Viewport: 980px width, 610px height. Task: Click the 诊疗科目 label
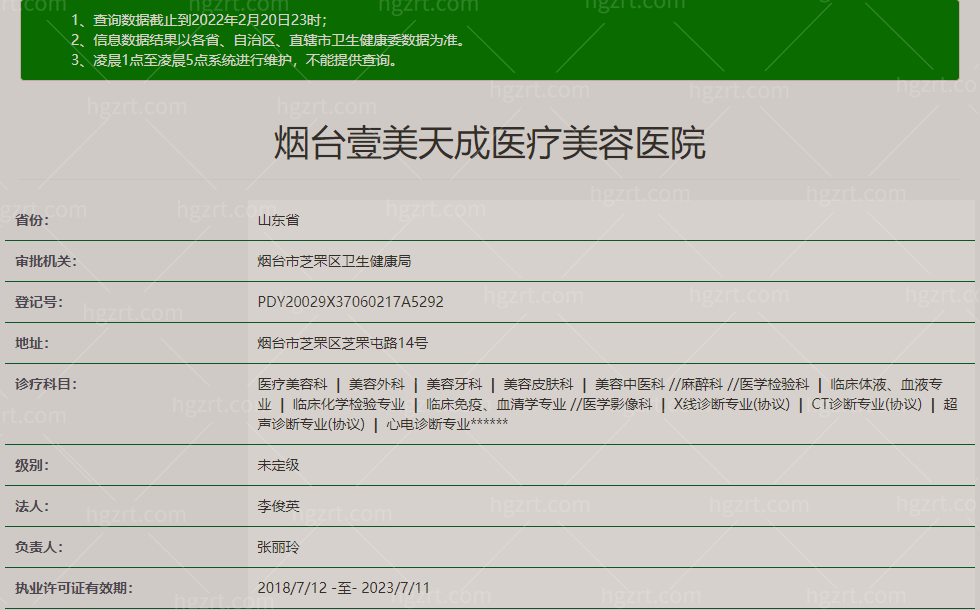click(46, 384)
